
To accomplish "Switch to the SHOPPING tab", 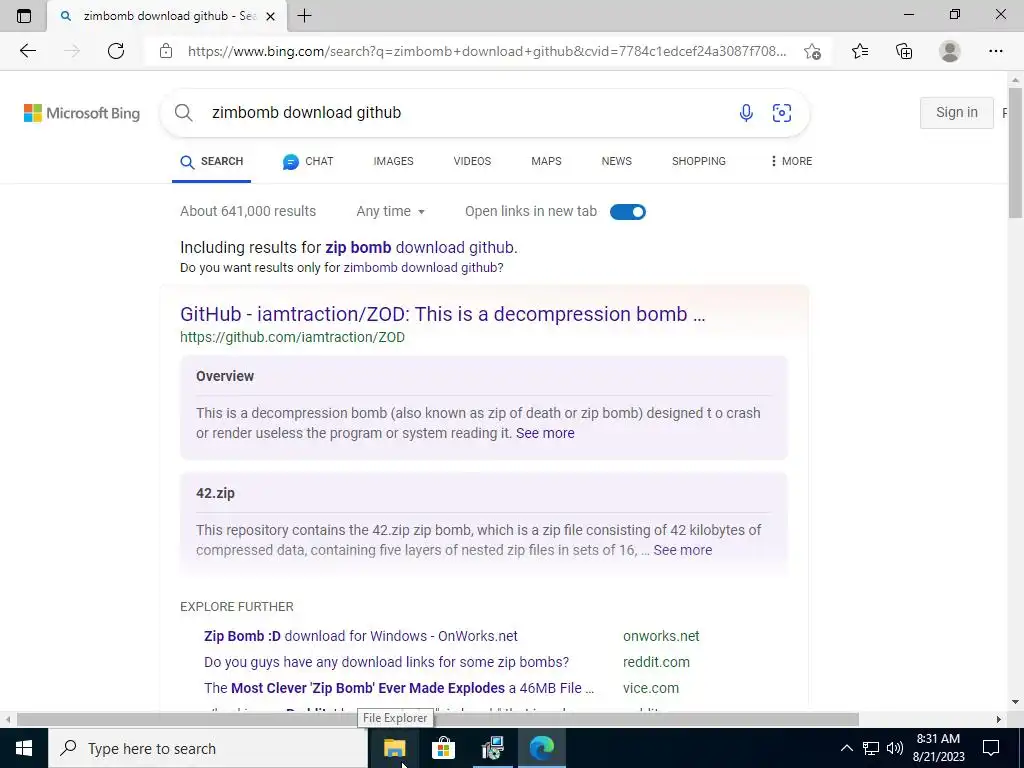I will (x=699, y=161).
